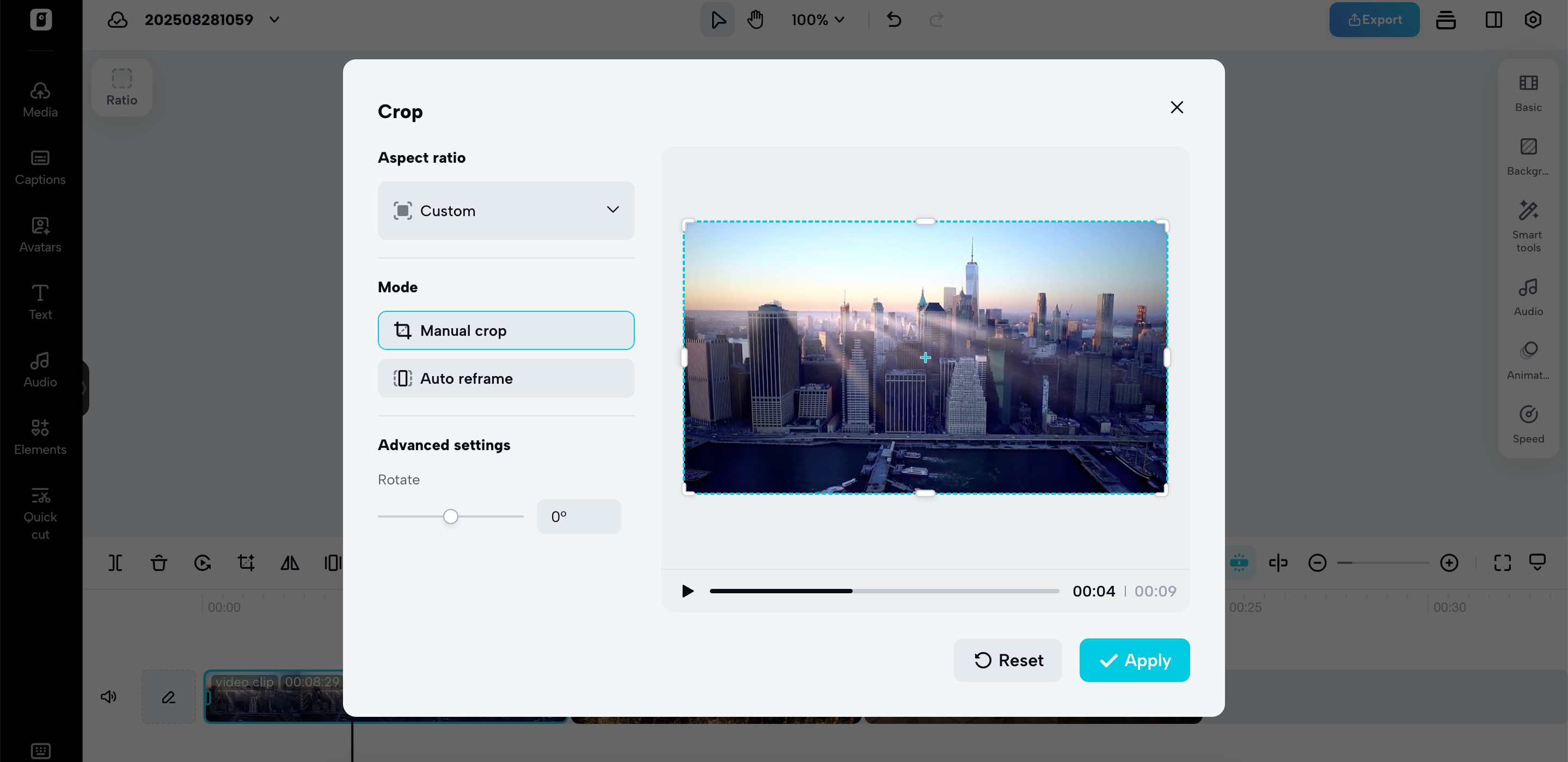Select Auto reframe mode
The width and height of the screenshot is (1568, 762).
[x=505, y=379]
